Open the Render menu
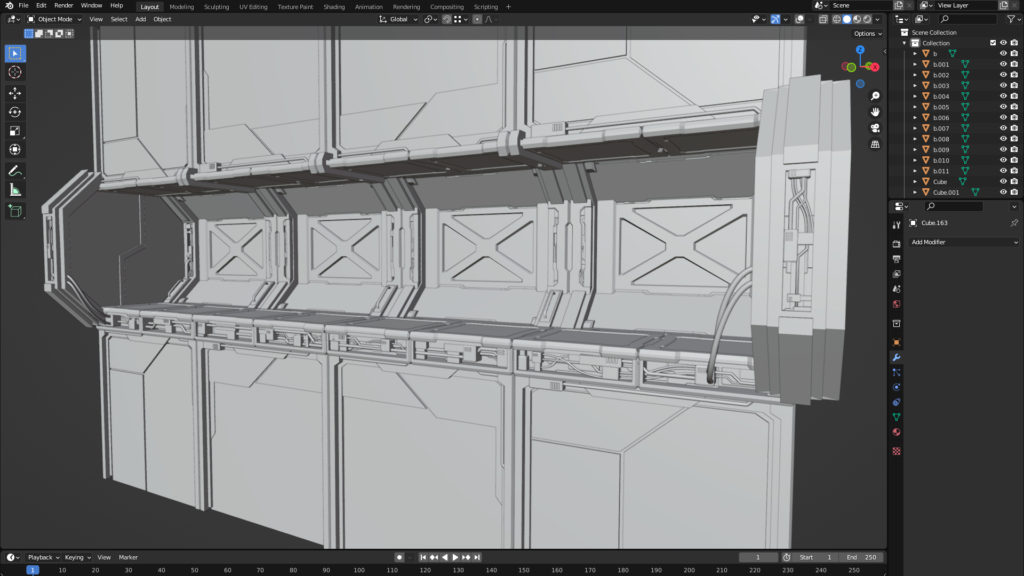Image resolution: width=1024 pixels, height=576 pixels. click(x=63, y=6)
